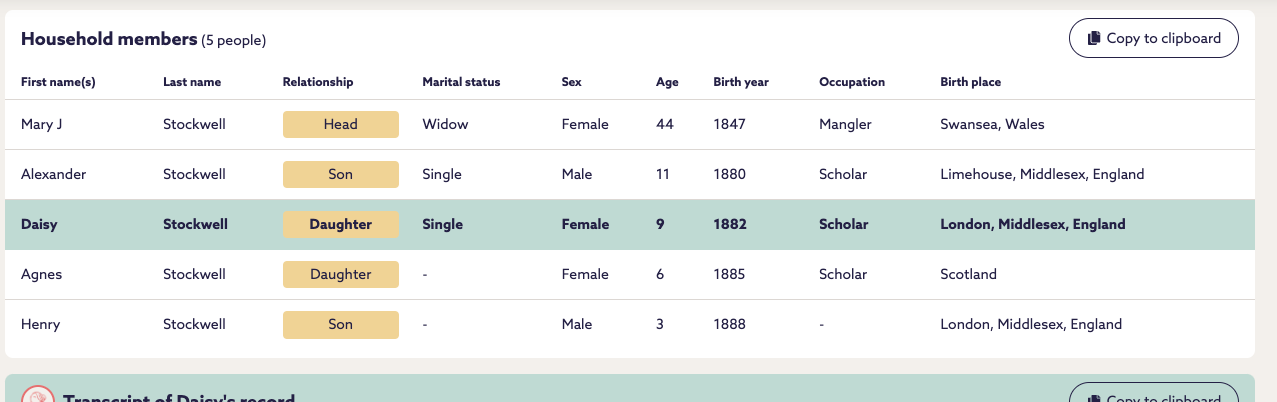Click the Household members heading
This screenshot has width=1277, height=402.
tap(109, 40)
